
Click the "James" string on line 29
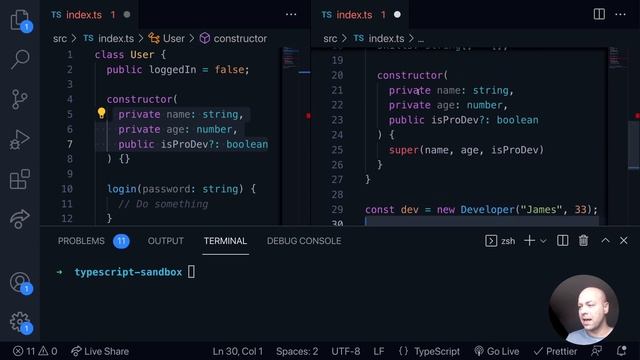coord(541,209)
